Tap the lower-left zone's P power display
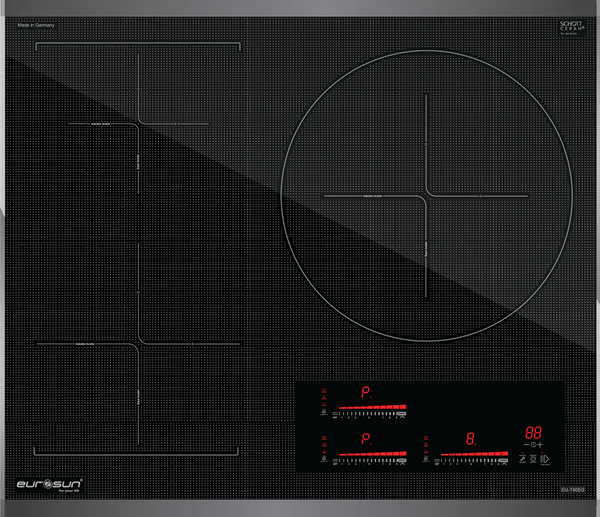 point(366,439)
